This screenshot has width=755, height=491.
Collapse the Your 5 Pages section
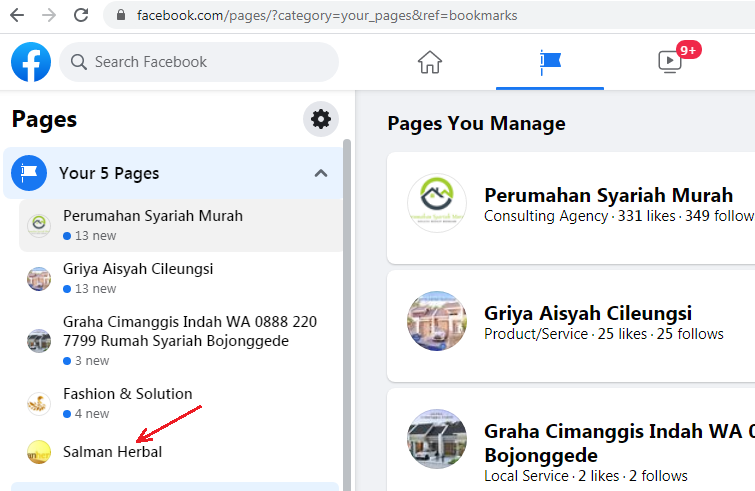(x=321, y=173)
